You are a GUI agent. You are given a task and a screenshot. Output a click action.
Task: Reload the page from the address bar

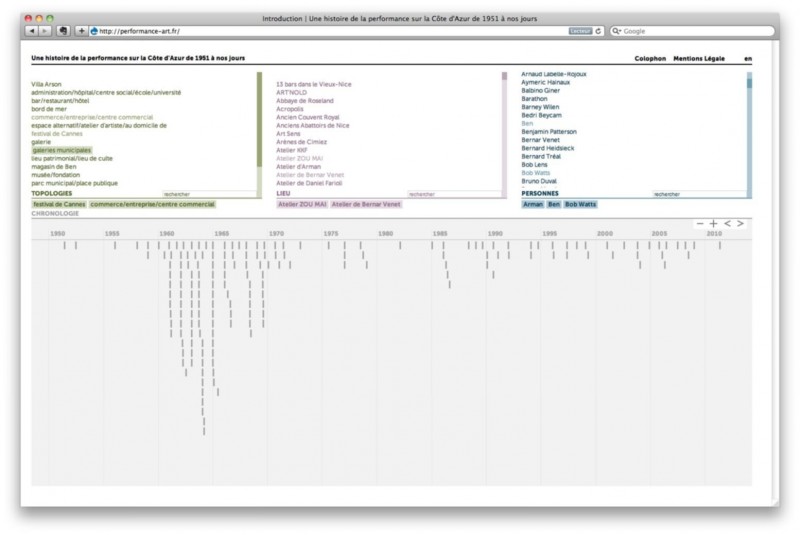tap(598, 31)
